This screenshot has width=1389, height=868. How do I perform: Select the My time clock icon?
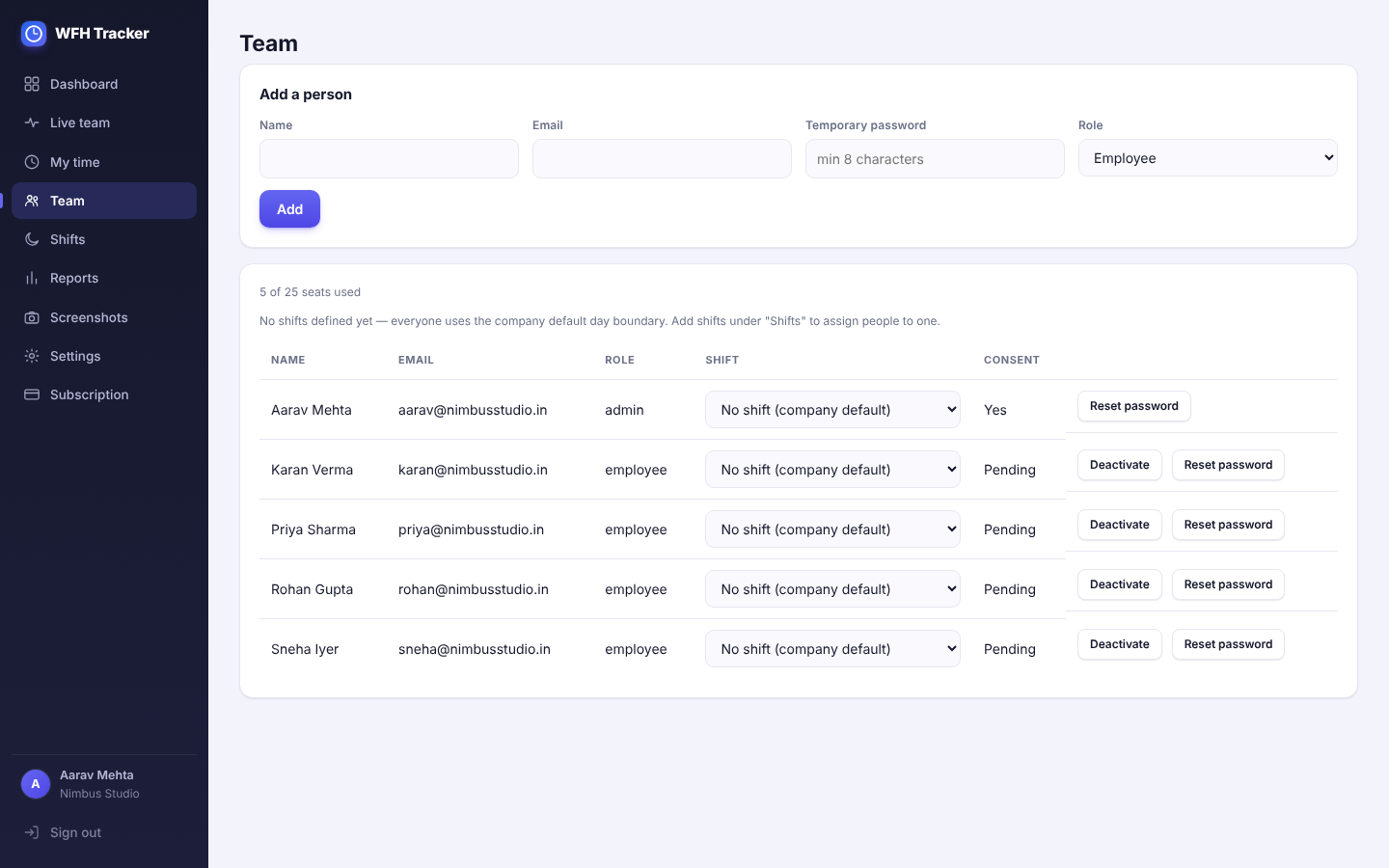[x=32, y=162]
